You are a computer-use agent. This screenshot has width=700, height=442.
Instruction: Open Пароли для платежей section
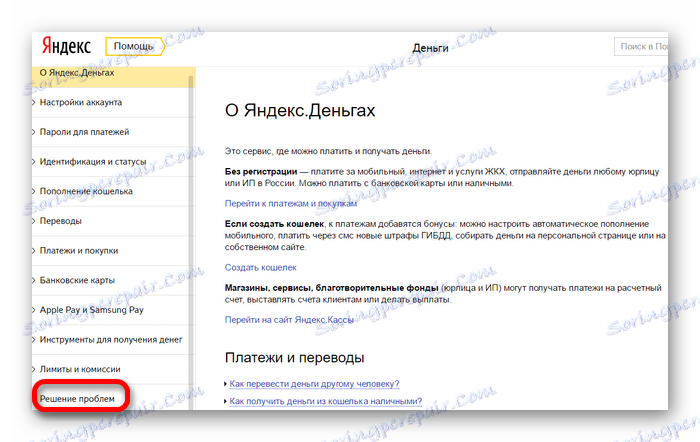(84, 132)
